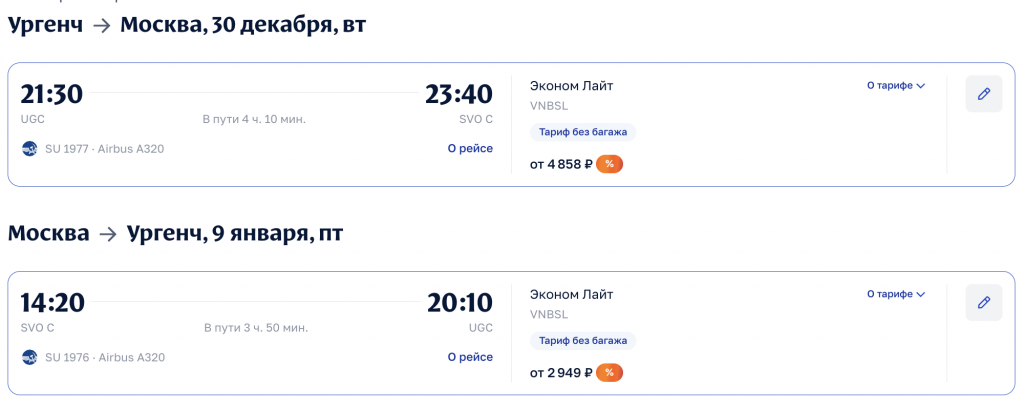1024x408 pixels.
Task: Click the Aeroflot logo next to SU 1977
Action: pyautogui.click(x=29, y=149)
